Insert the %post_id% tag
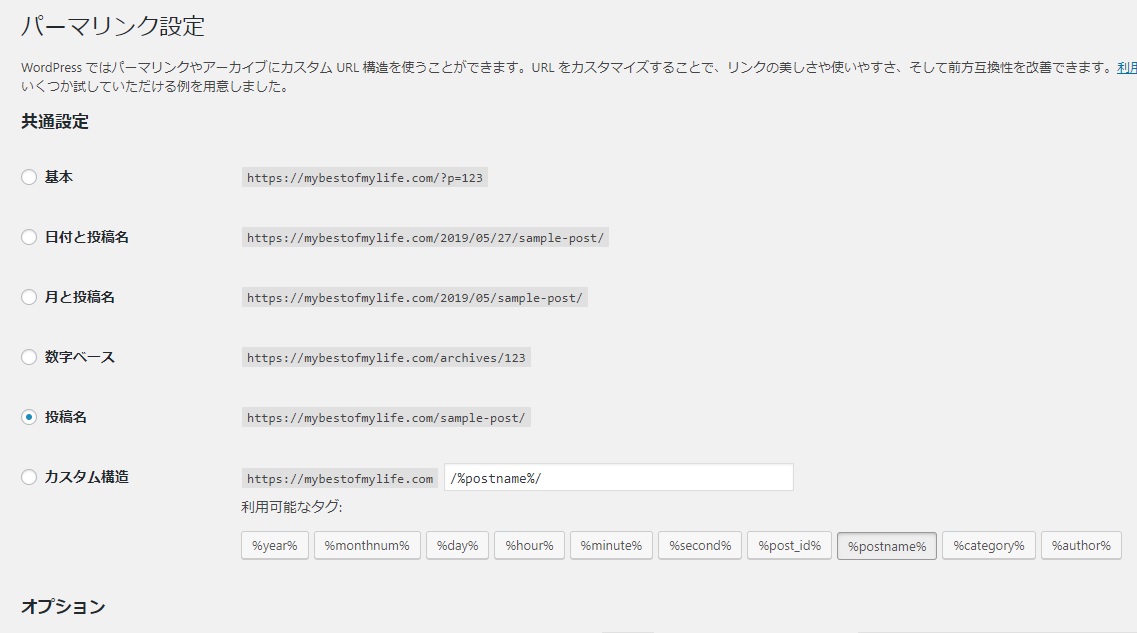This screenshot has width=1137, height=633. pyautogui.click(x=790, y=545)
